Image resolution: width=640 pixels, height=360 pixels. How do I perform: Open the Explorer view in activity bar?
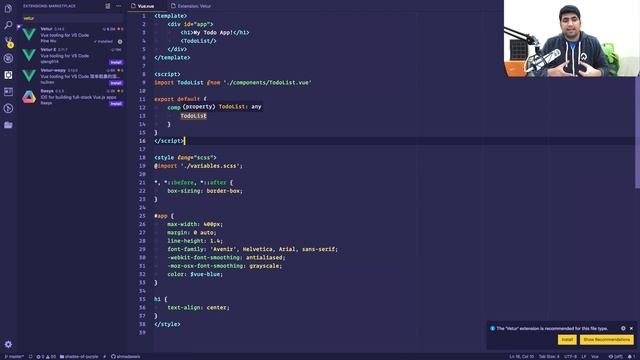point(8,8)
